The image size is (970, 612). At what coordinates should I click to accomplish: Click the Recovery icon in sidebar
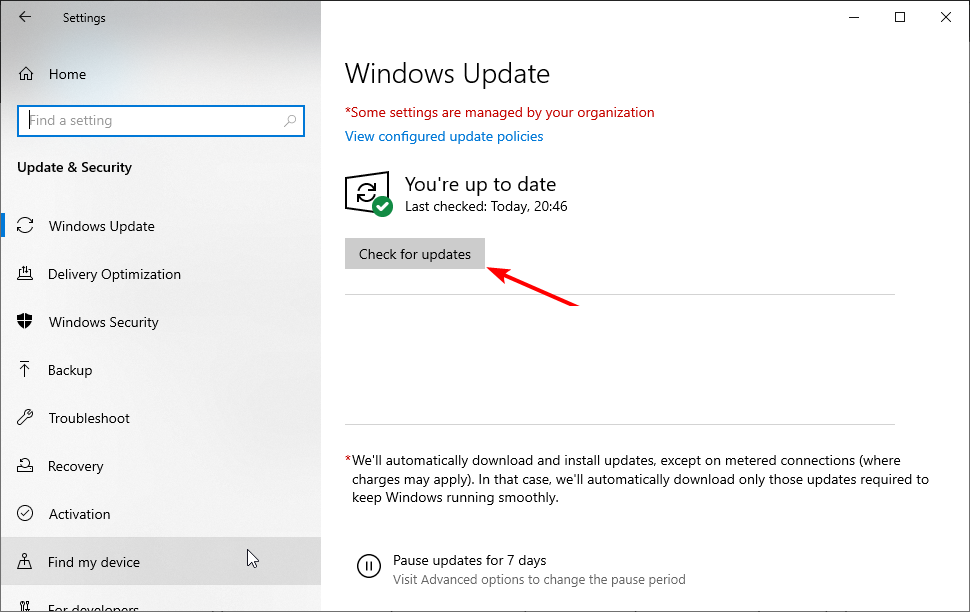pos(26,466)
